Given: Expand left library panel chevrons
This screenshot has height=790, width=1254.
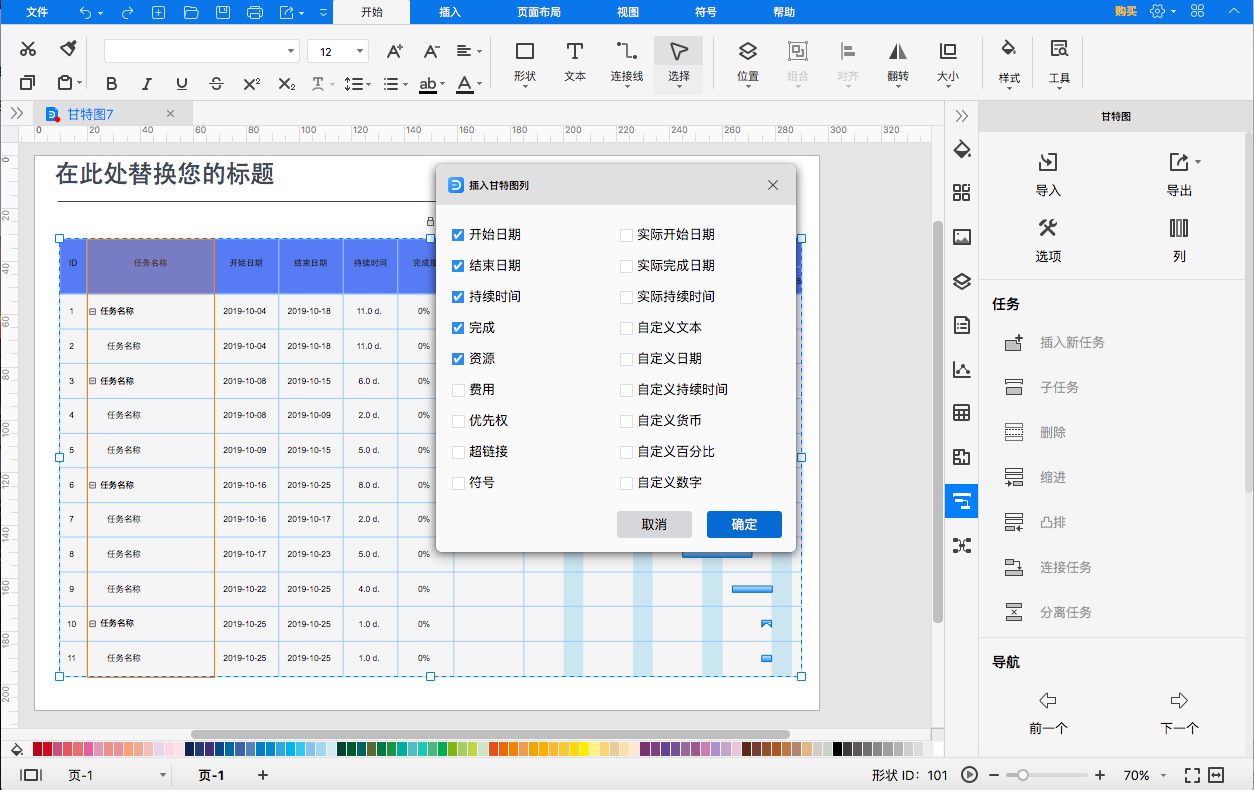Looking at the screenshot, I should [x=16, y=114].
